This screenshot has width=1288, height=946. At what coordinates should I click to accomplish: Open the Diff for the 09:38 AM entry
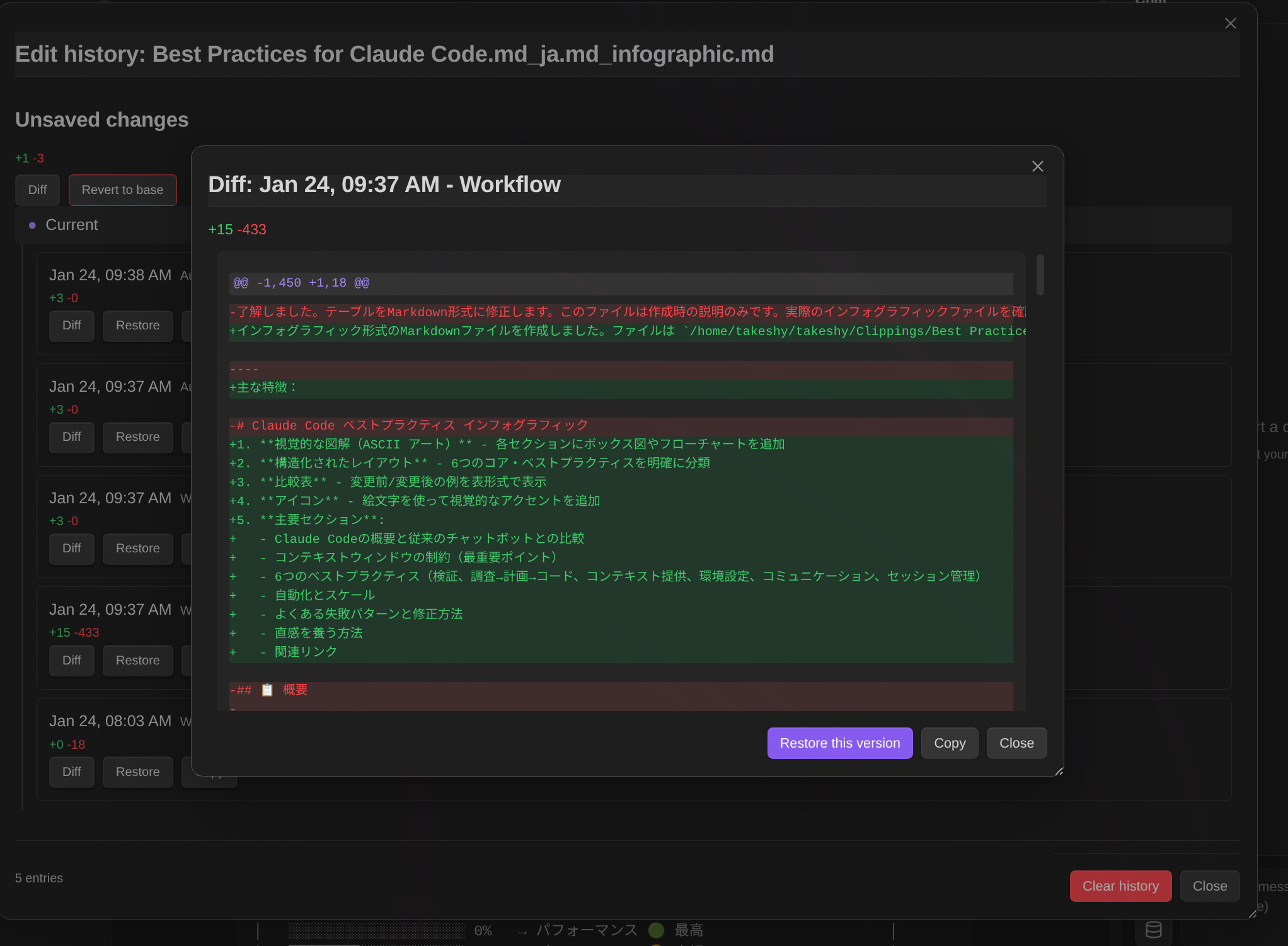pos(71,326)
